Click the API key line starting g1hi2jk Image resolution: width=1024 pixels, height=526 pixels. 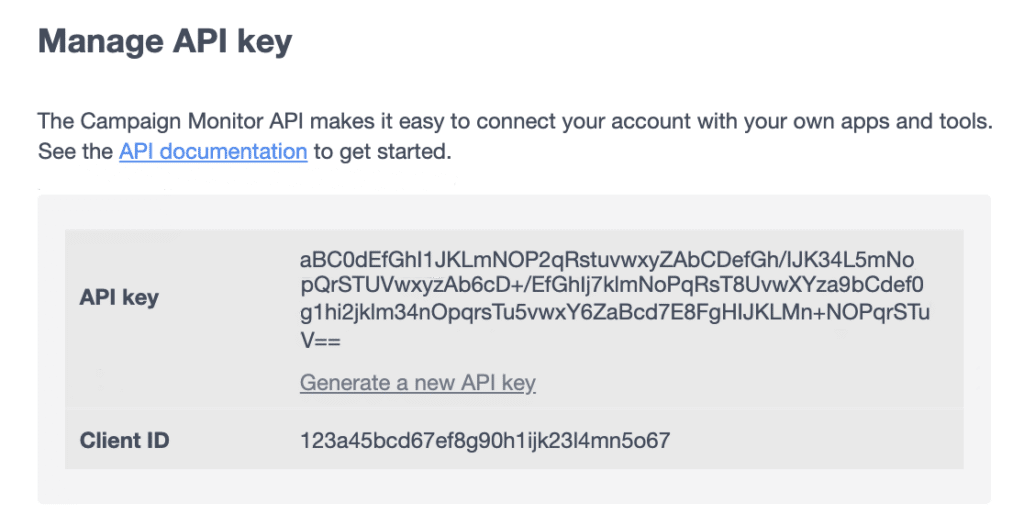click(x=615, y=314)
